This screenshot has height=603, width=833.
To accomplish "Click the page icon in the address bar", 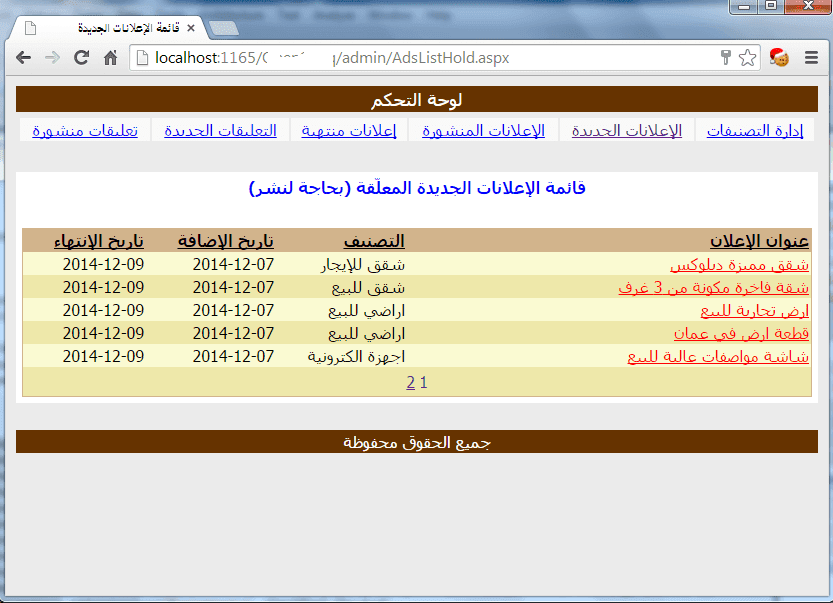I will pyautogui.click(x=142, y=57).
